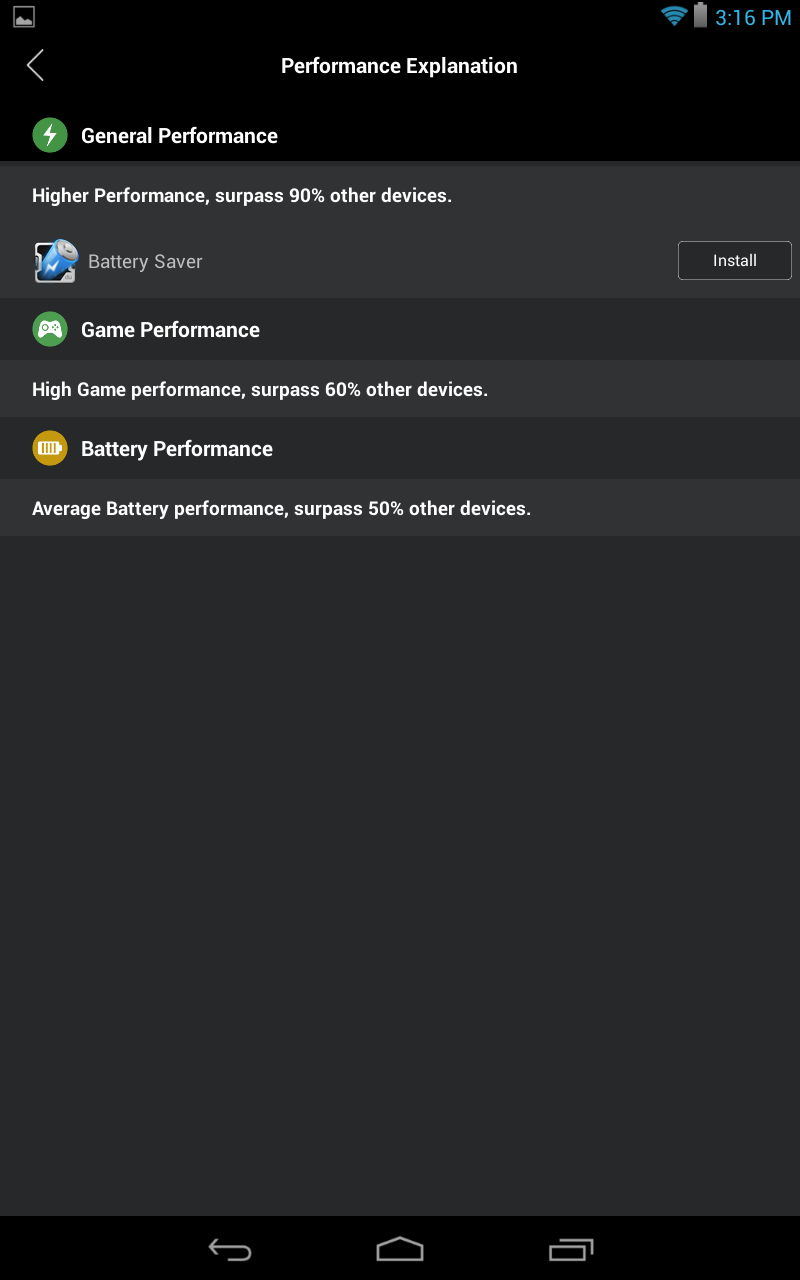800x1280 pixels.
Task: Tap the battery status bar icon
Action: tap(700, 16)
